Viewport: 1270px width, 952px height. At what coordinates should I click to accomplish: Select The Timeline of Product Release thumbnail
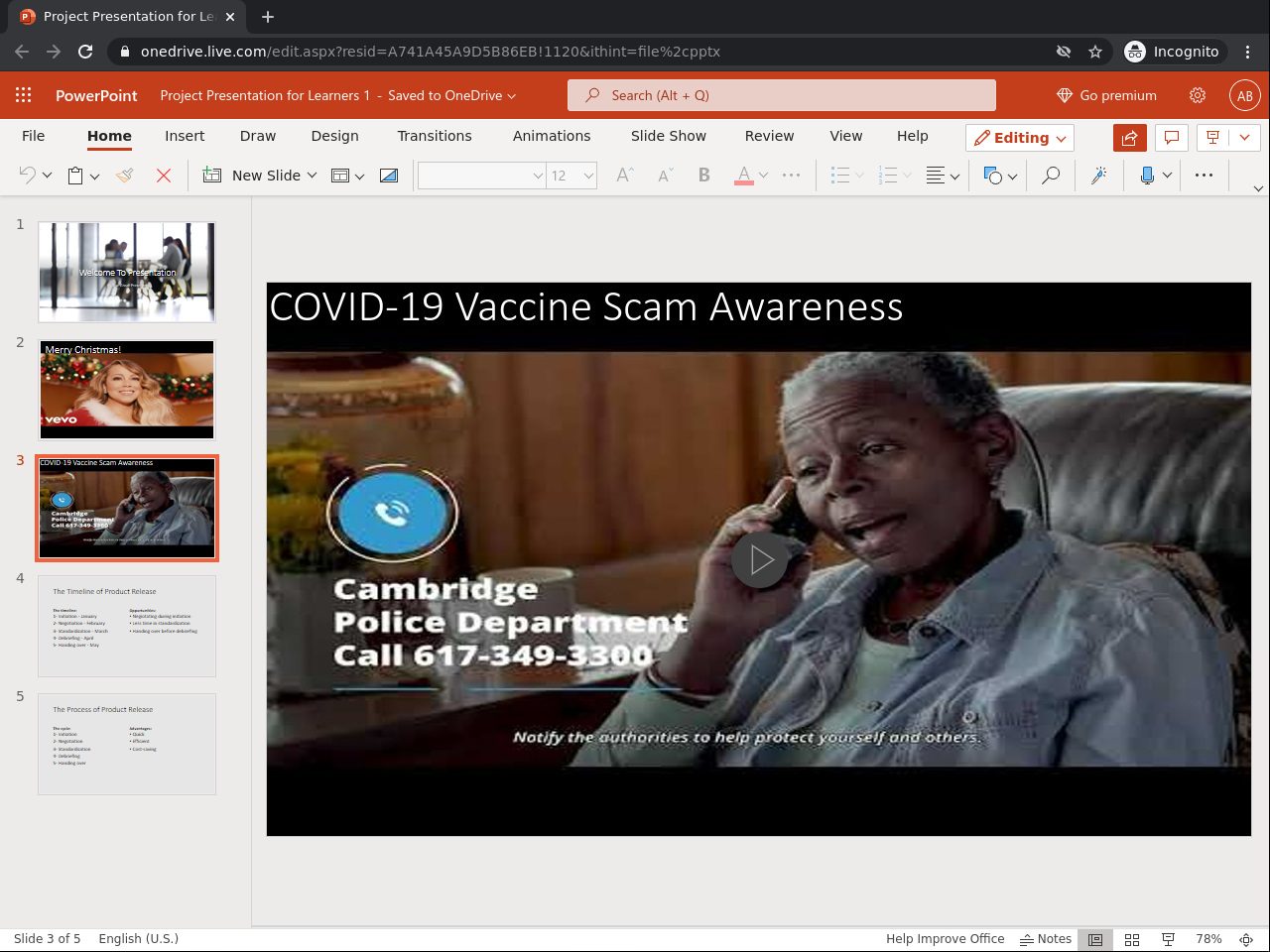pyautogui.click(x=127, y=626)
